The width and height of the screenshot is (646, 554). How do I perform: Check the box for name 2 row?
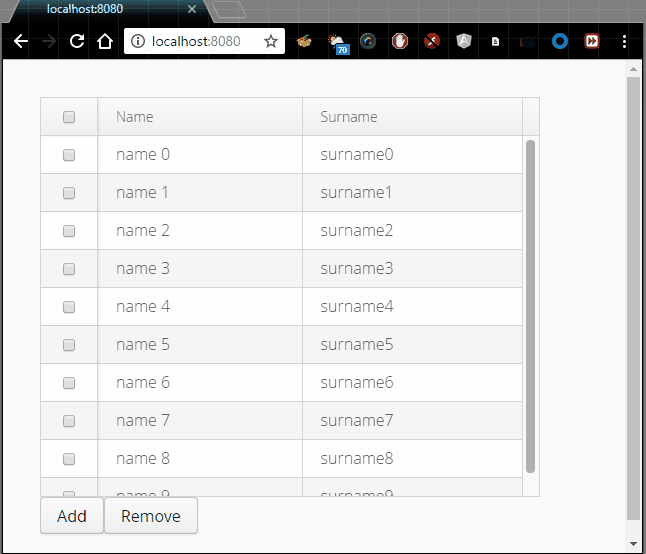coord(69,231)
